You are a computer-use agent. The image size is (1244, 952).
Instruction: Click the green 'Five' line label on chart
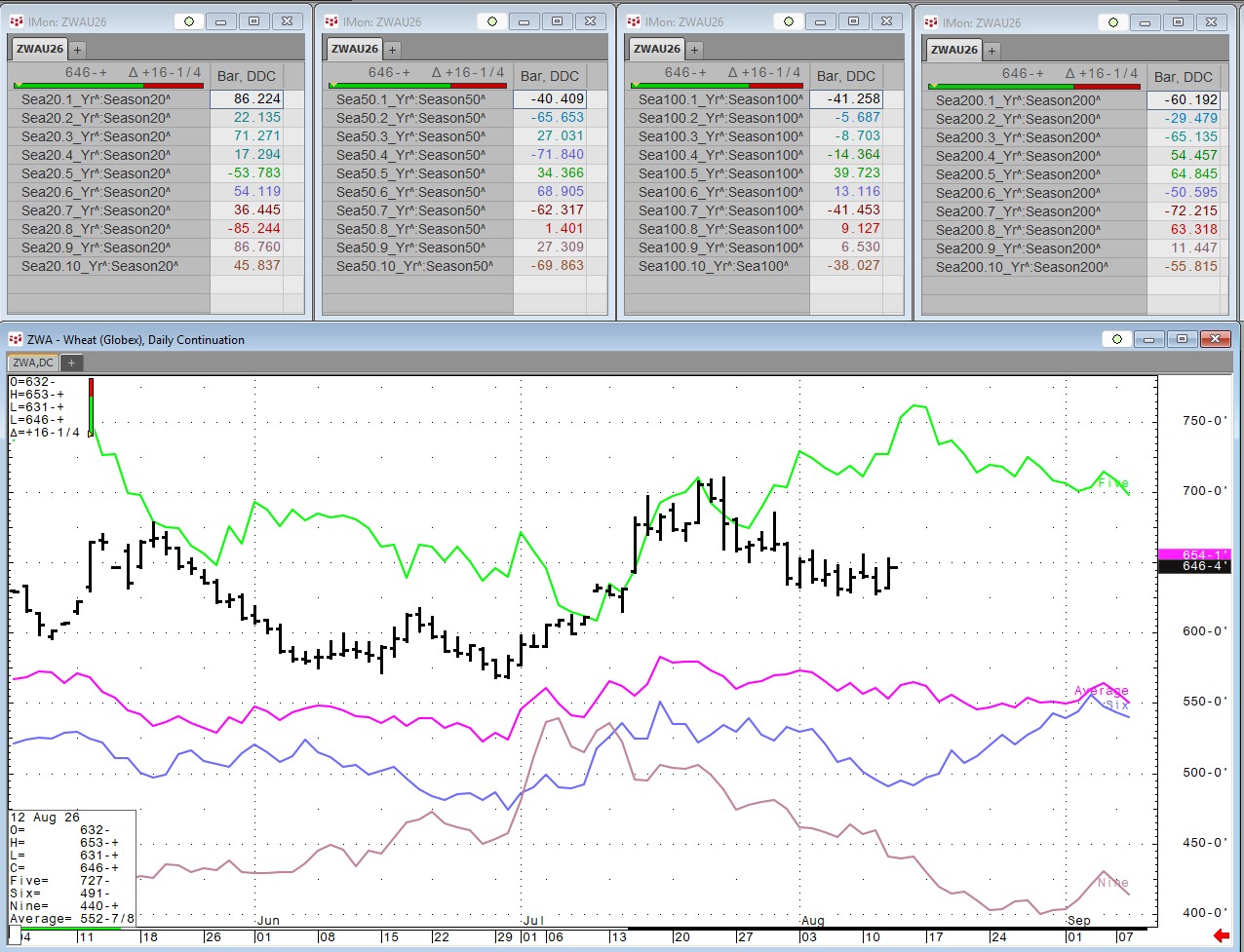tap(1113, 483)
